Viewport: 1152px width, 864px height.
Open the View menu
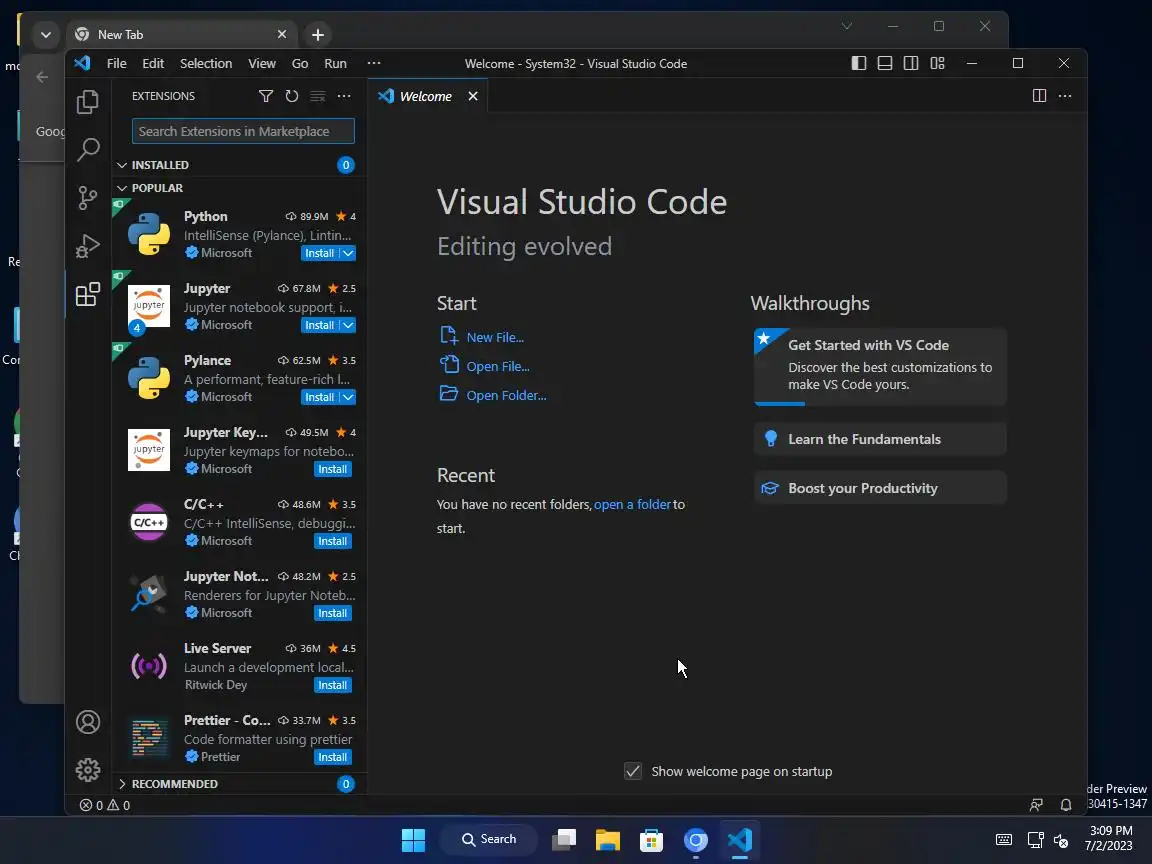coord(262,63)
